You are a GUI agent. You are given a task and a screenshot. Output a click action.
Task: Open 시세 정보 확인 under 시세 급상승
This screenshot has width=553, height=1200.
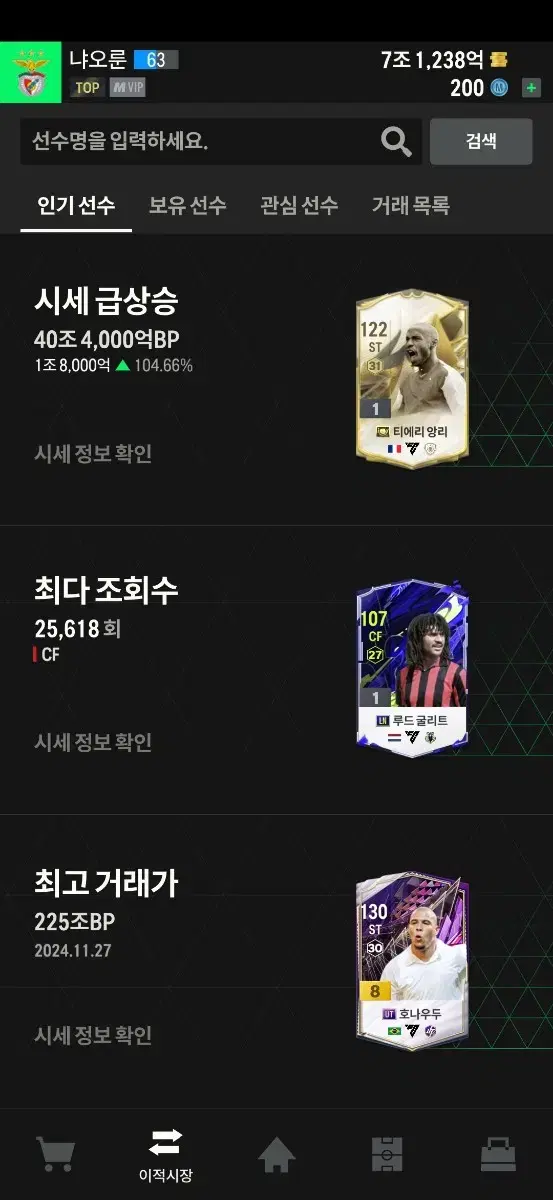tap(93, 453)
